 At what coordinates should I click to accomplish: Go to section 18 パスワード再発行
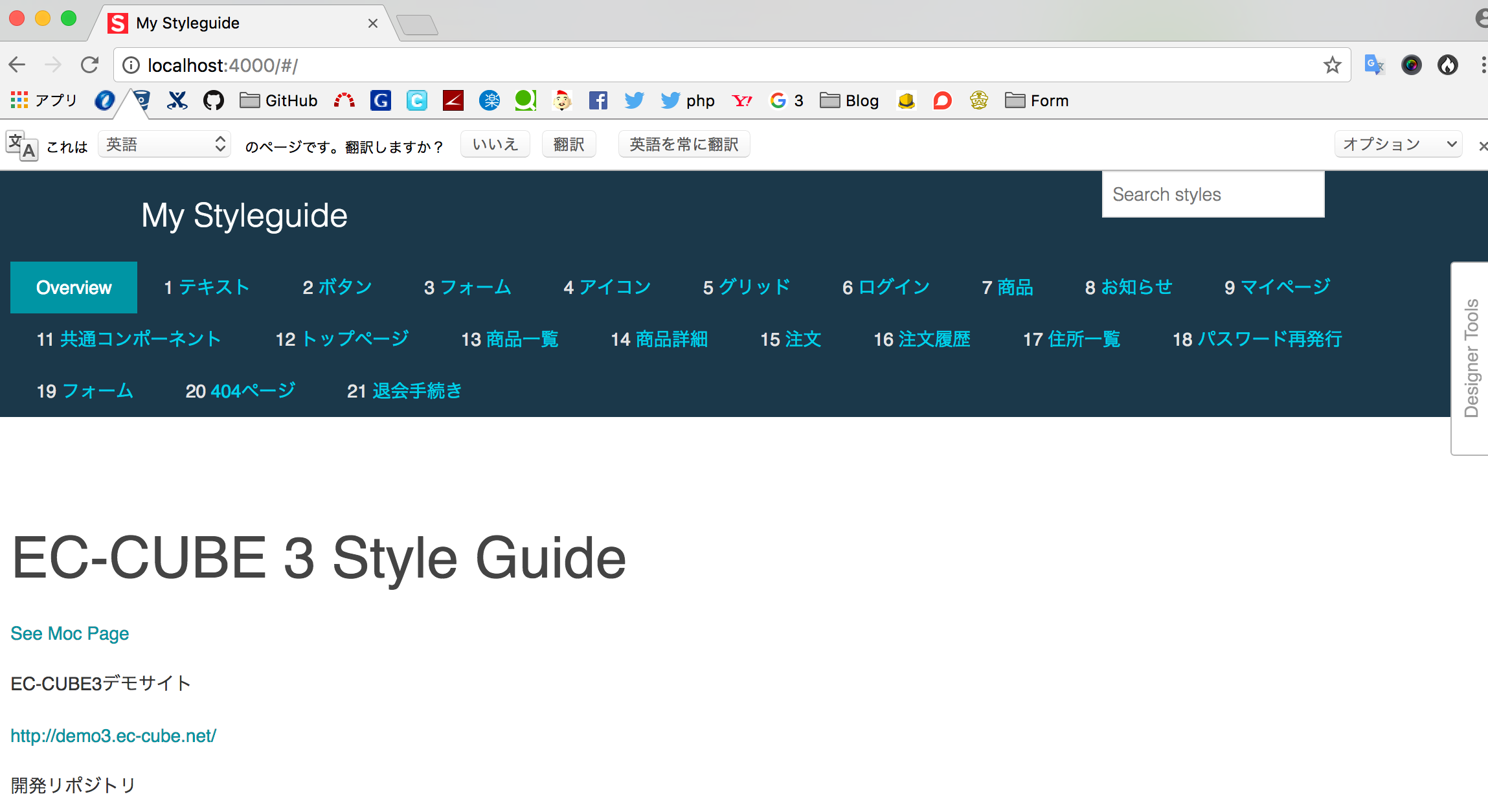coord(1257,339)
